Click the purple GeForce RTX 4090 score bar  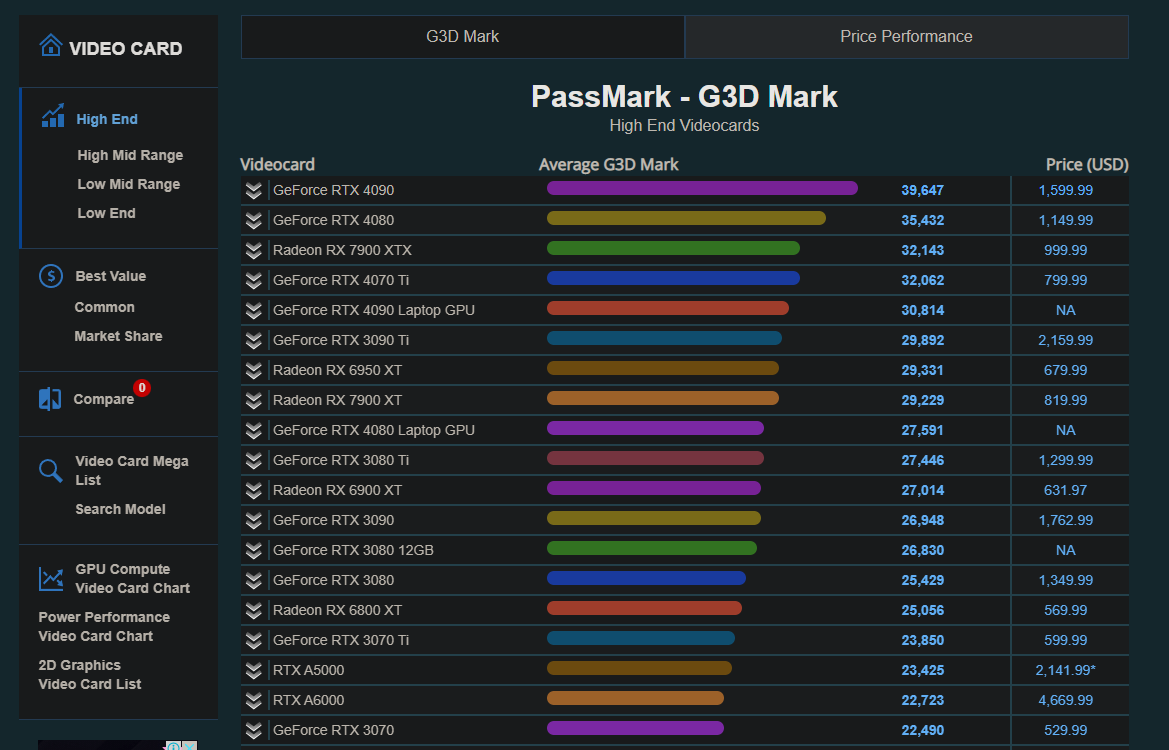tap(702, 188)
